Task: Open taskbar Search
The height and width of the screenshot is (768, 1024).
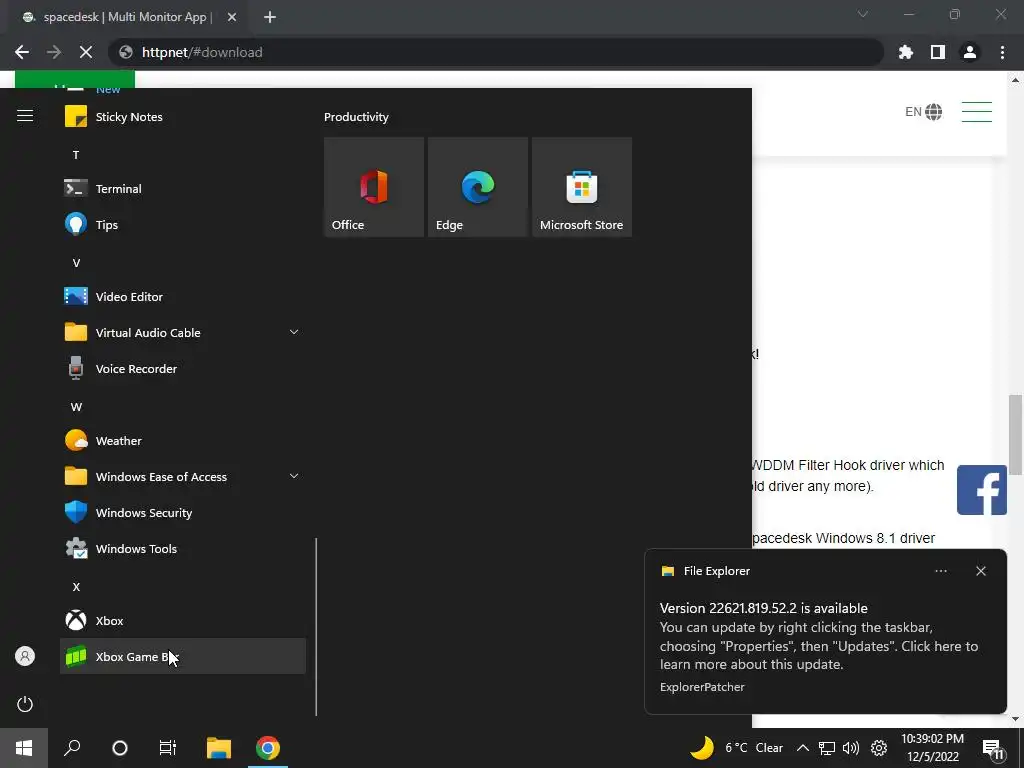Action: tap(72, 748)
